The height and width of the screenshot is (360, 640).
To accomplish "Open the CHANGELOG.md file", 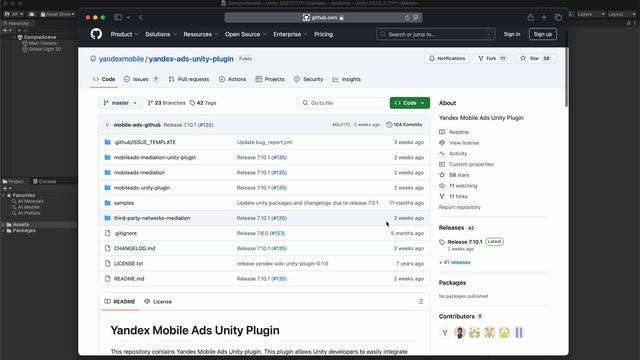I will (134, 248).
